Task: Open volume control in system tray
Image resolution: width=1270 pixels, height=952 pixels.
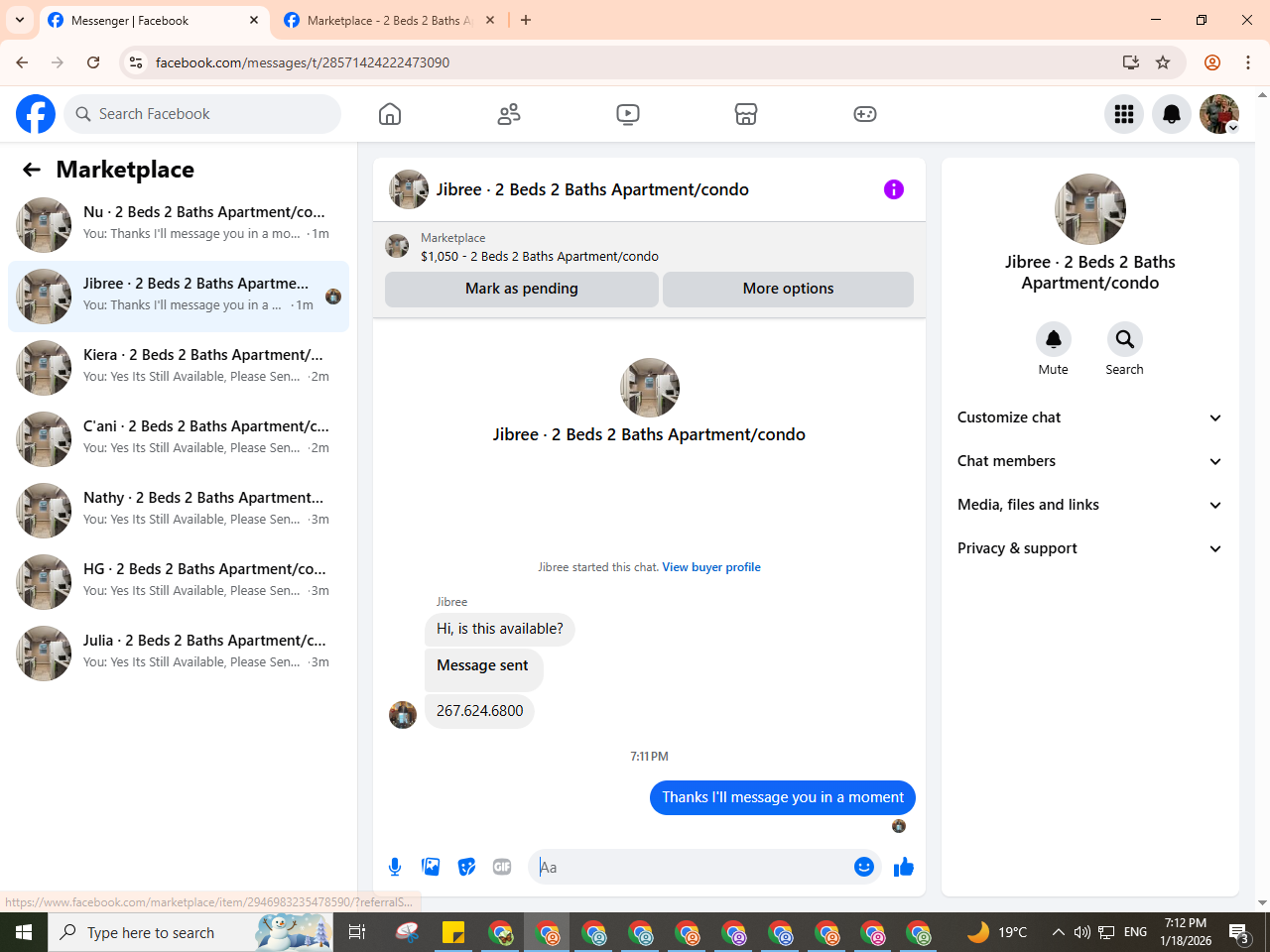Action: (1081, 932)
